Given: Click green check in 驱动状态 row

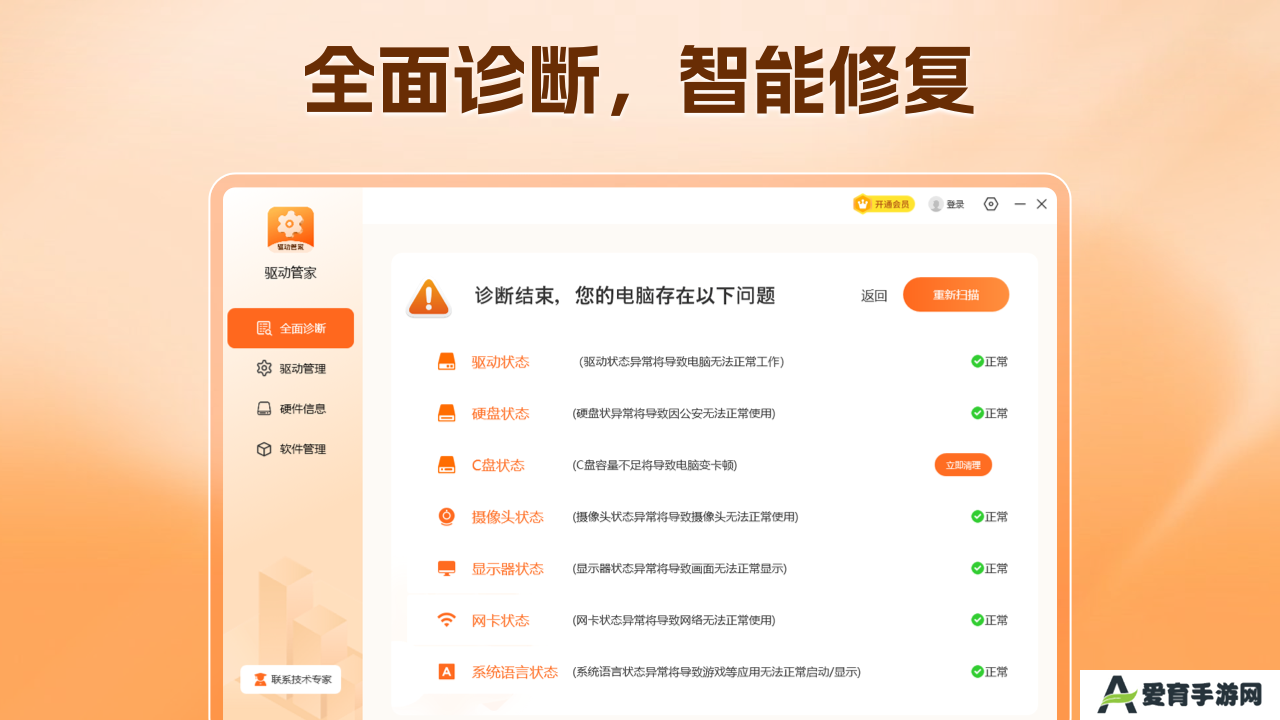Looking at the screenshot, I should click(x=977, y=361).
